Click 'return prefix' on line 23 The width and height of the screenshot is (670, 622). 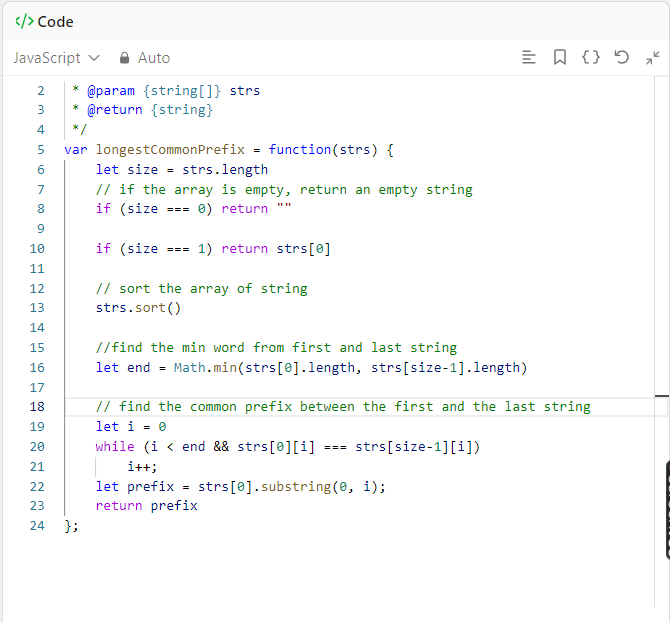147,506
